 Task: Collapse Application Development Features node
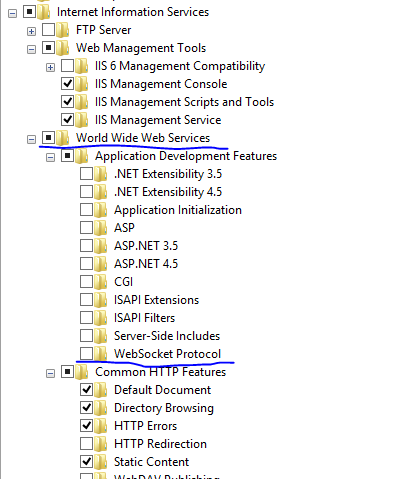coord(50,157)
